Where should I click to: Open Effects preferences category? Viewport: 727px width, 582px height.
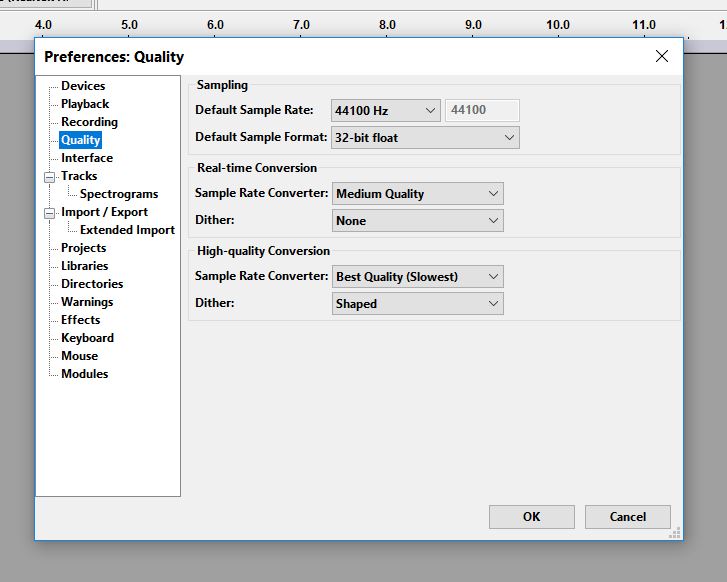click(x=80, y=320)
